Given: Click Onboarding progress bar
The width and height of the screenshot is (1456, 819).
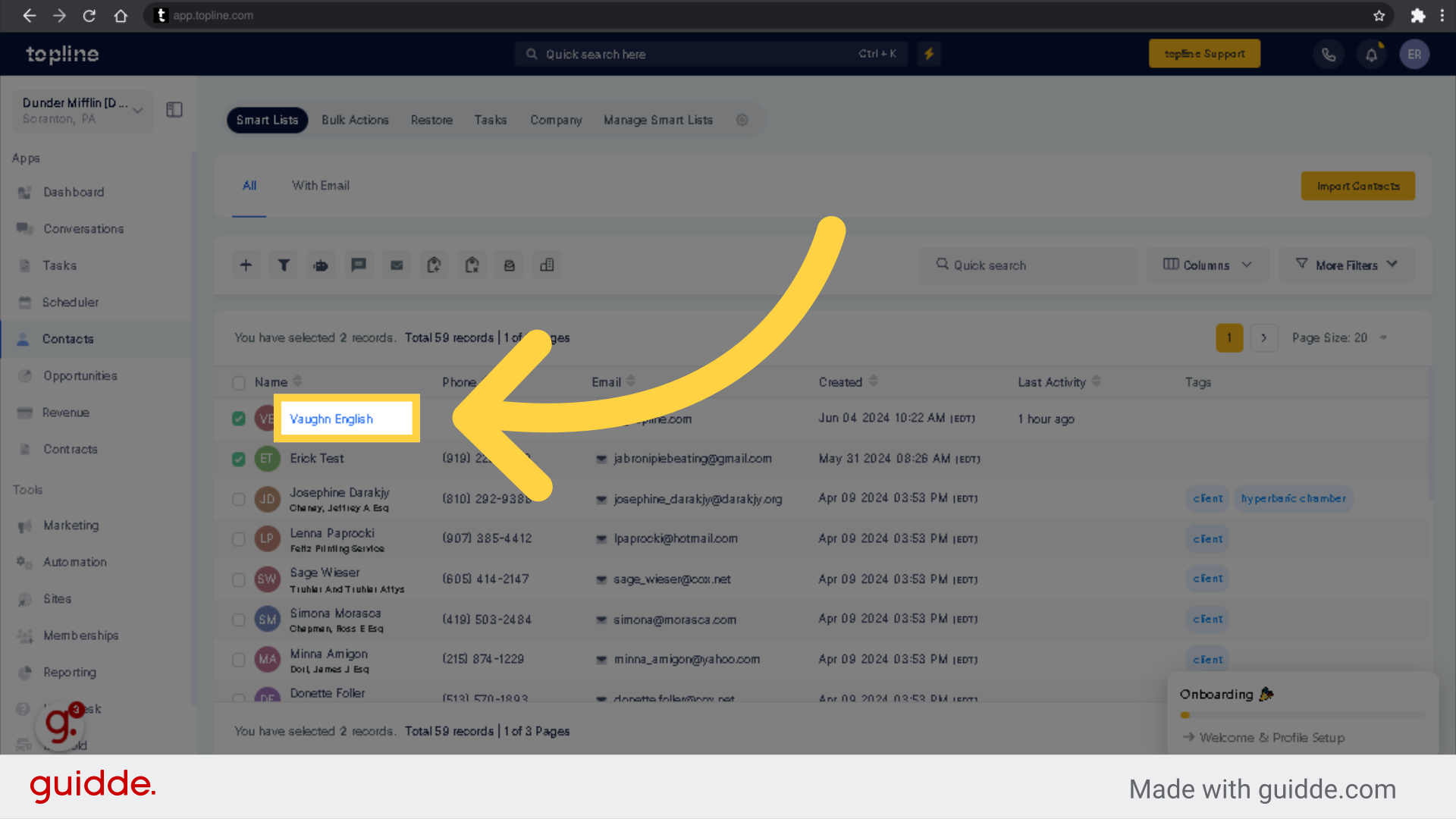Looking at the screenshot, I should (1302, 715).
